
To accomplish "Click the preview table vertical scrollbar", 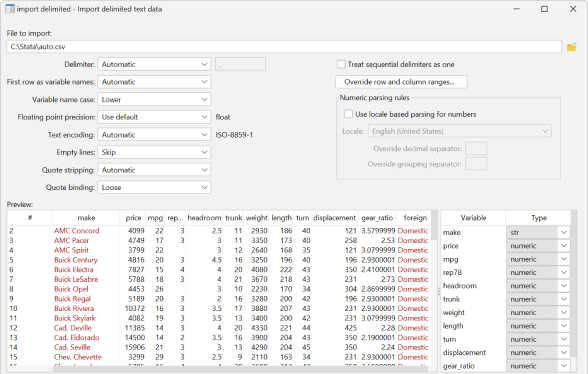I will [x=434, y=289].
